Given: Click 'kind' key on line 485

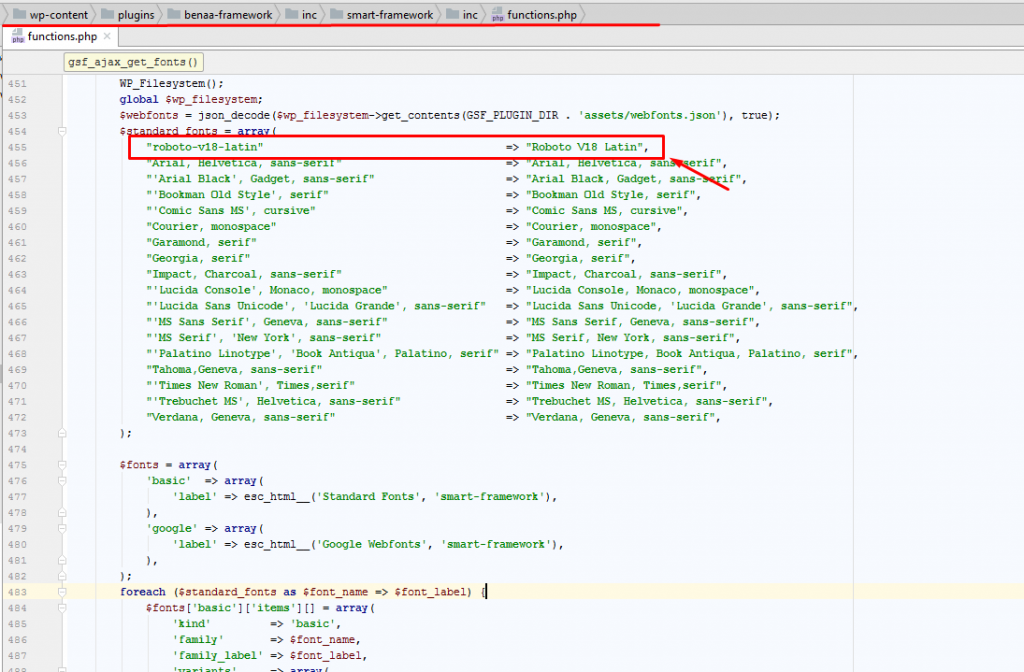Looking at the screenshot, I should [191, 624].
